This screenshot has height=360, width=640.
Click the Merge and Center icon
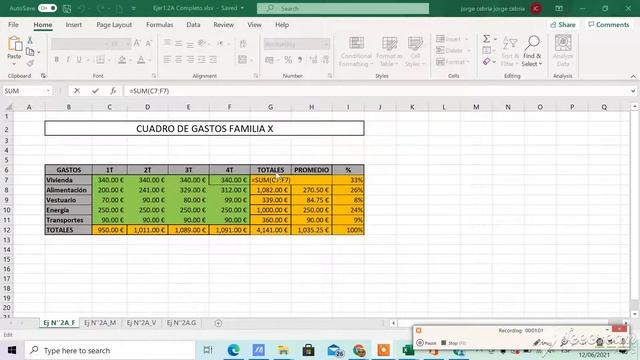pos(242,60)
